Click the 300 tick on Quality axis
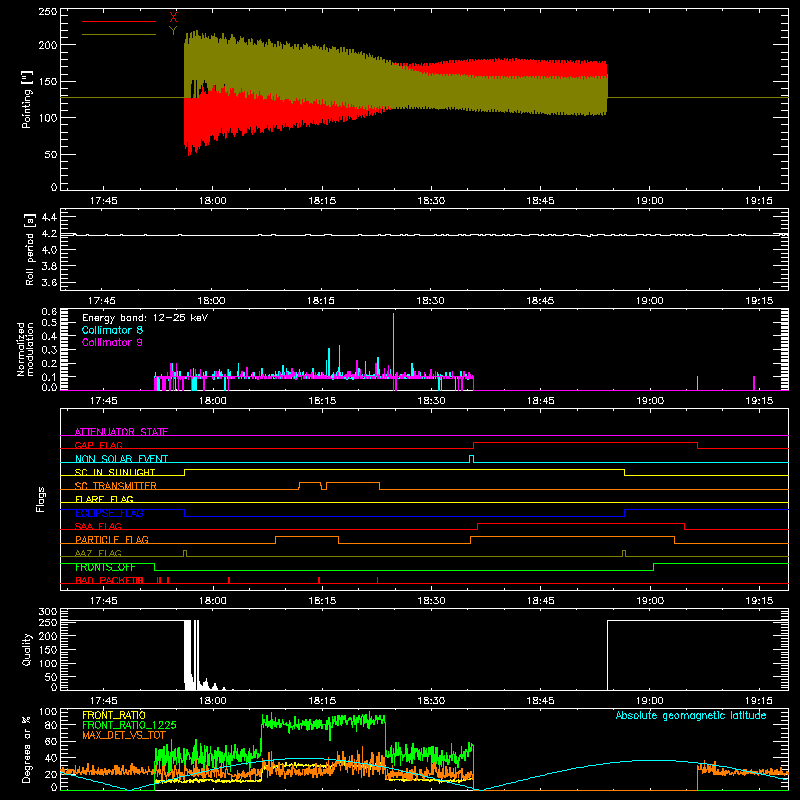 48,612
